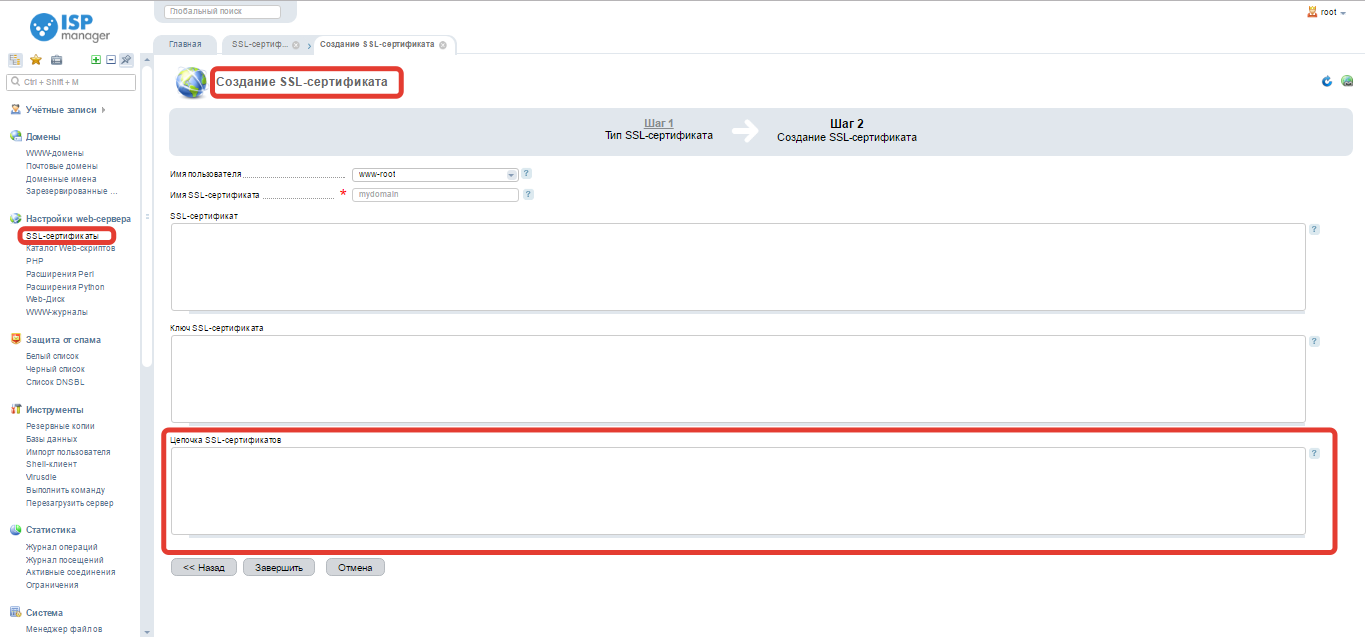1365x637 pixels.
Task: Open the Имя пользователя www-root dropdown
Action: tap(435, 174)
